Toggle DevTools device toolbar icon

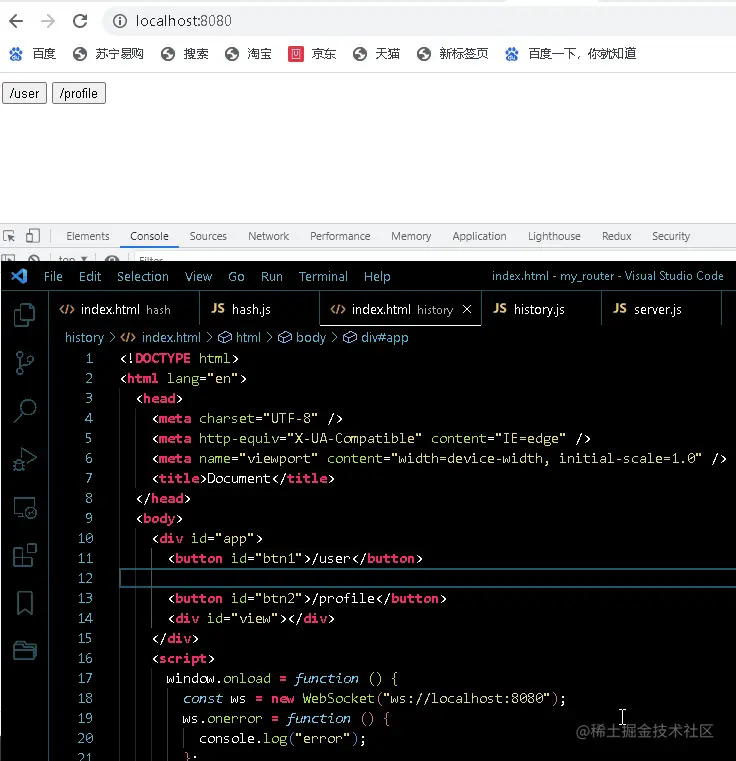tap(33, 236)
